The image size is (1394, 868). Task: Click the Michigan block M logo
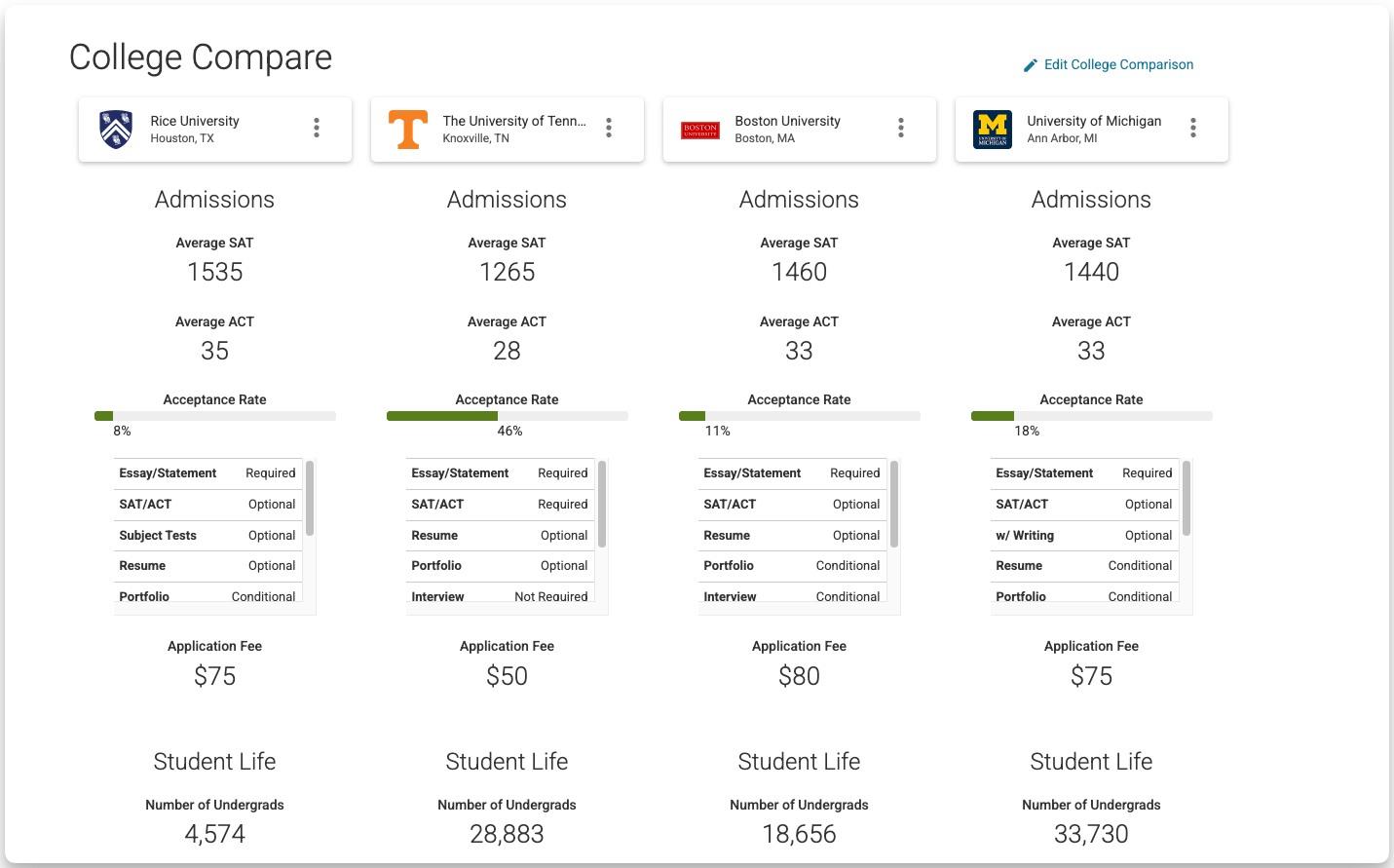tap(993, 130)
